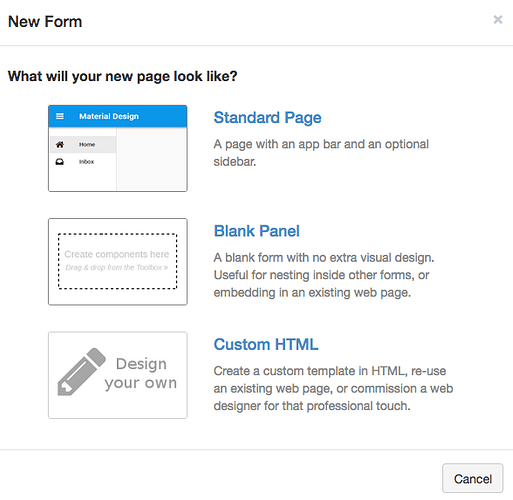The width and height of the screenshot is (513, 500).
Task: Click the hamburger menu icon in Material Design preview
Action: point(60,116)
